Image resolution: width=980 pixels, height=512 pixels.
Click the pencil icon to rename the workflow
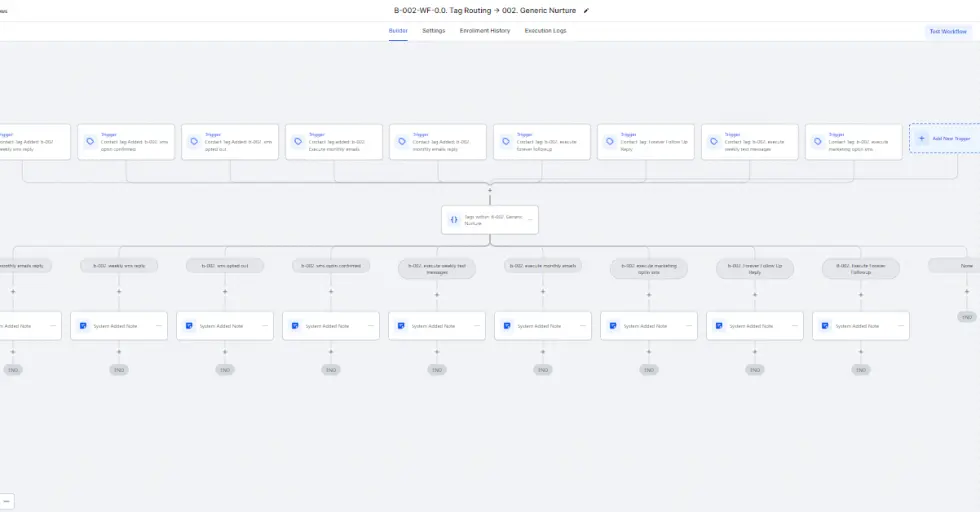coord(586,11)
